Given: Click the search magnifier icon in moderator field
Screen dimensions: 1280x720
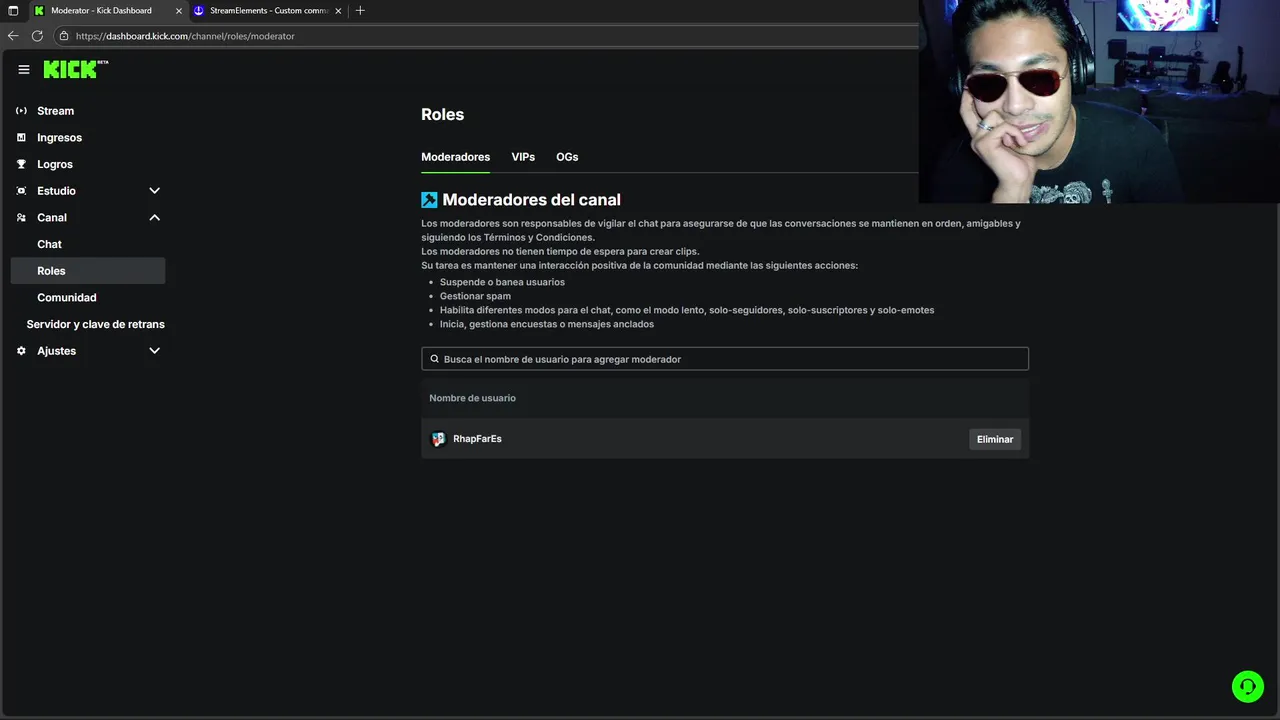Looking at the screenshot, I should [434, 359].
